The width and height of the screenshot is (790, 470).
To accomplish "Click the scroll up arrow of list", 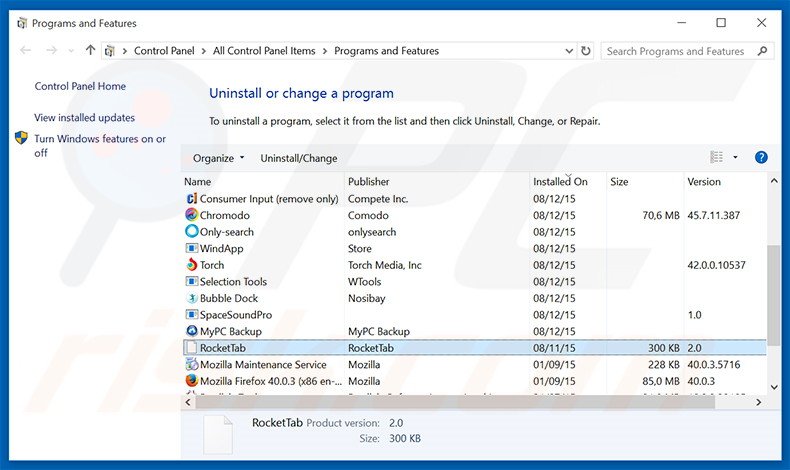I will tap(774, 180).
